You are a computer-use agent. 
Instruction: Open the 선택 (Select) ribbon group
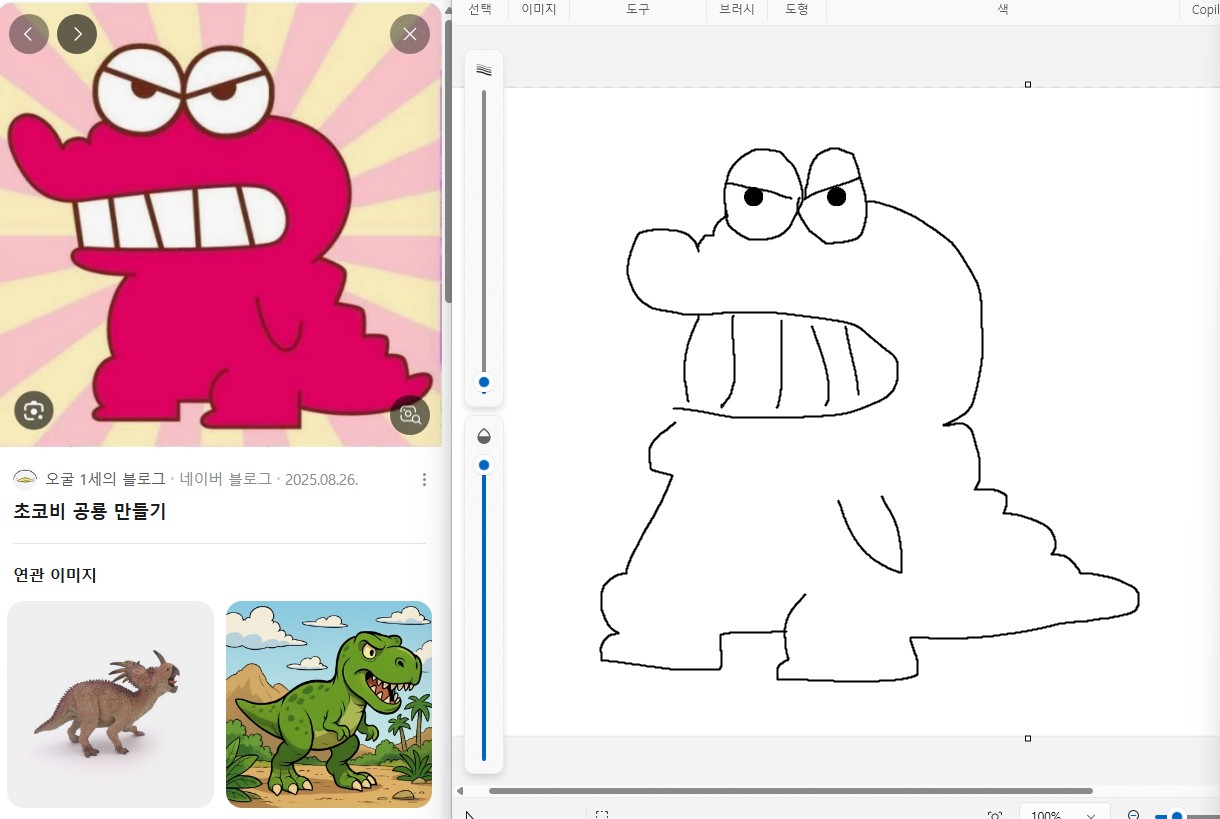[x=480, y=9]
